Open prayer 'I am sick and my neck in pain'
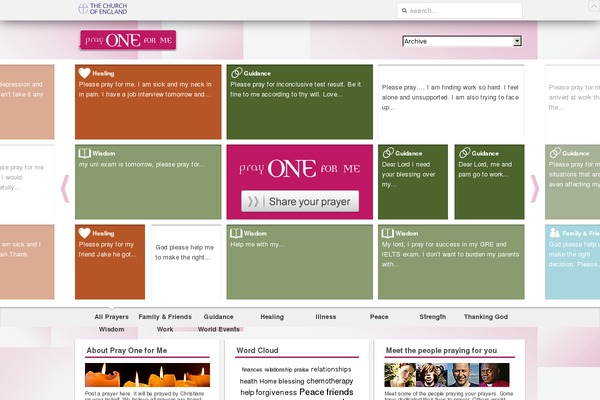This screenshot has height=400, width=600. (x=148, y=102)
